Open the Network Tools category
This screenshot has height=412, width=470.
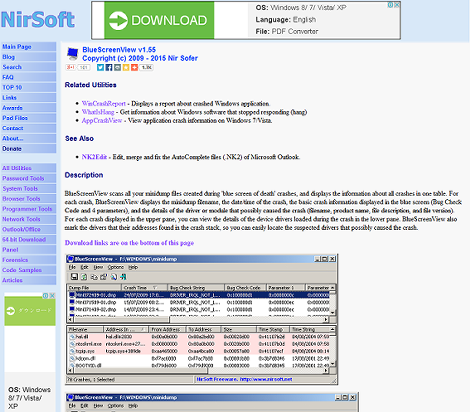click(28, 219)
